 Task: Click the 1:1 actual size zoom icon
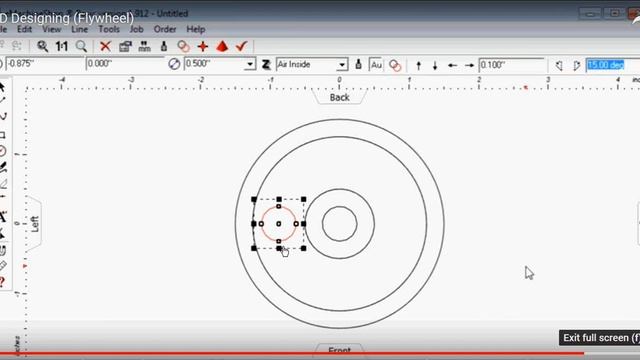62,46
